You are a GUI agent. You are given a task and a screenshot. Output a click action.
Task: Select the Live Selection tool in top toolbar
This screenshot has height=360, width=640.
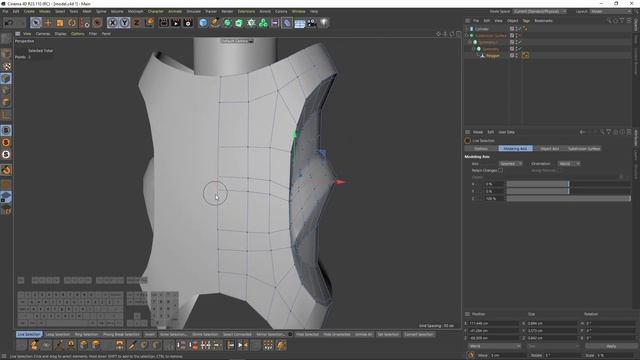click(x=36, y=22)
